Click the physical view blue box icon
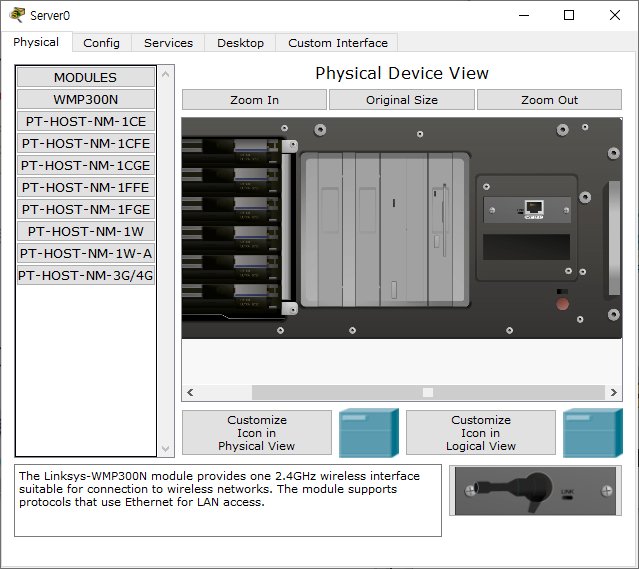 point(369,432)
